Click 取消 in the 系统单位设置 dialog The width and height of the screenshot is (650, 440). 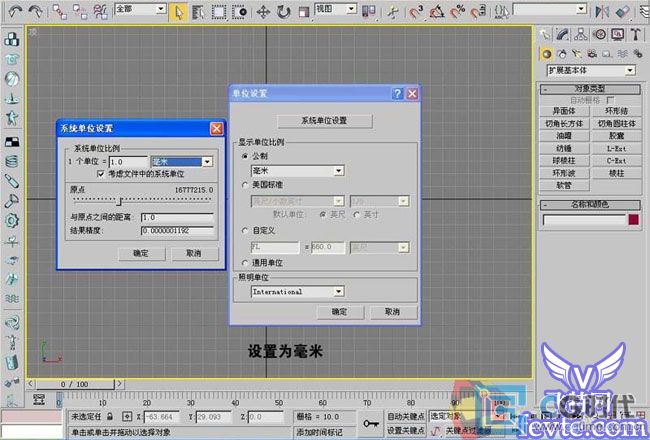194,253
